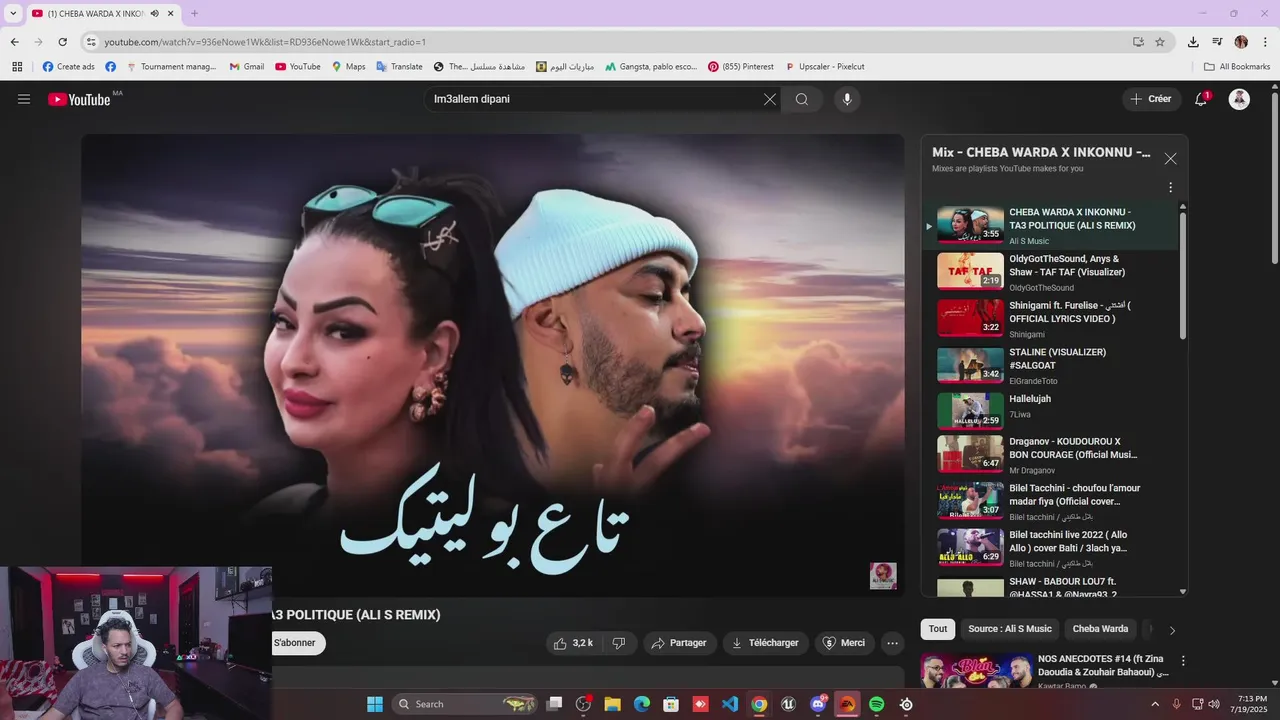Open All Bookmarks folder
The width and height of the screenshot is (1280, 720).
[1237, 67]
